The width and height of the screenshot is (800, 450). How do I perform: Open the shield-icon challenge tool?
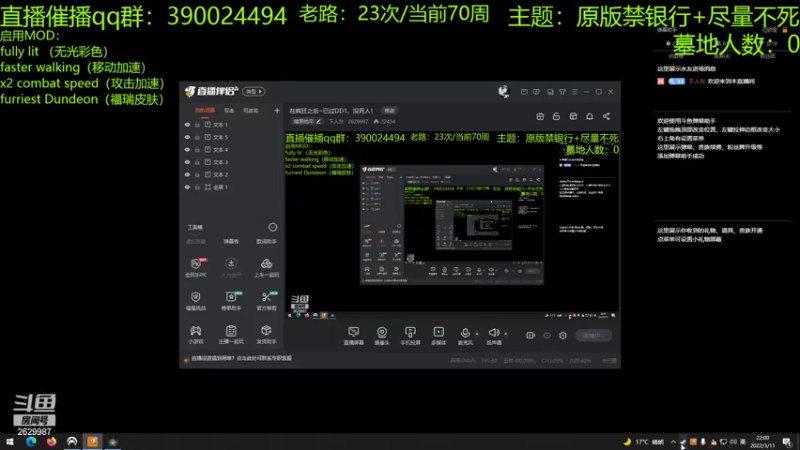[x=196, y=301]
